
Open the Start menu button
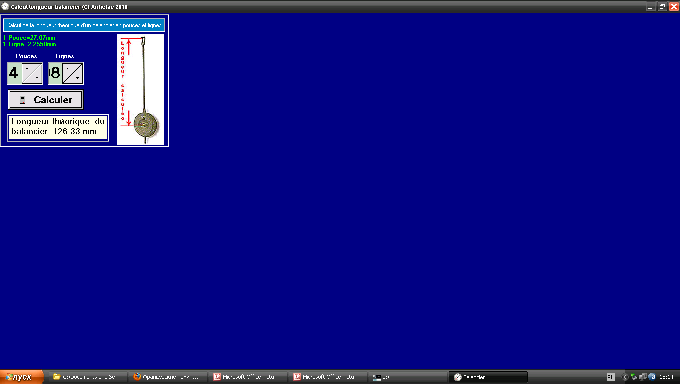21,377
